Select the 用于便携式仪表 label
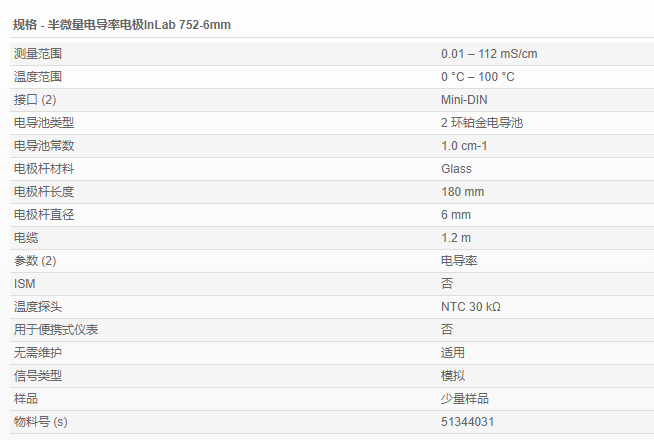The image size is (654, 440). 56,330
